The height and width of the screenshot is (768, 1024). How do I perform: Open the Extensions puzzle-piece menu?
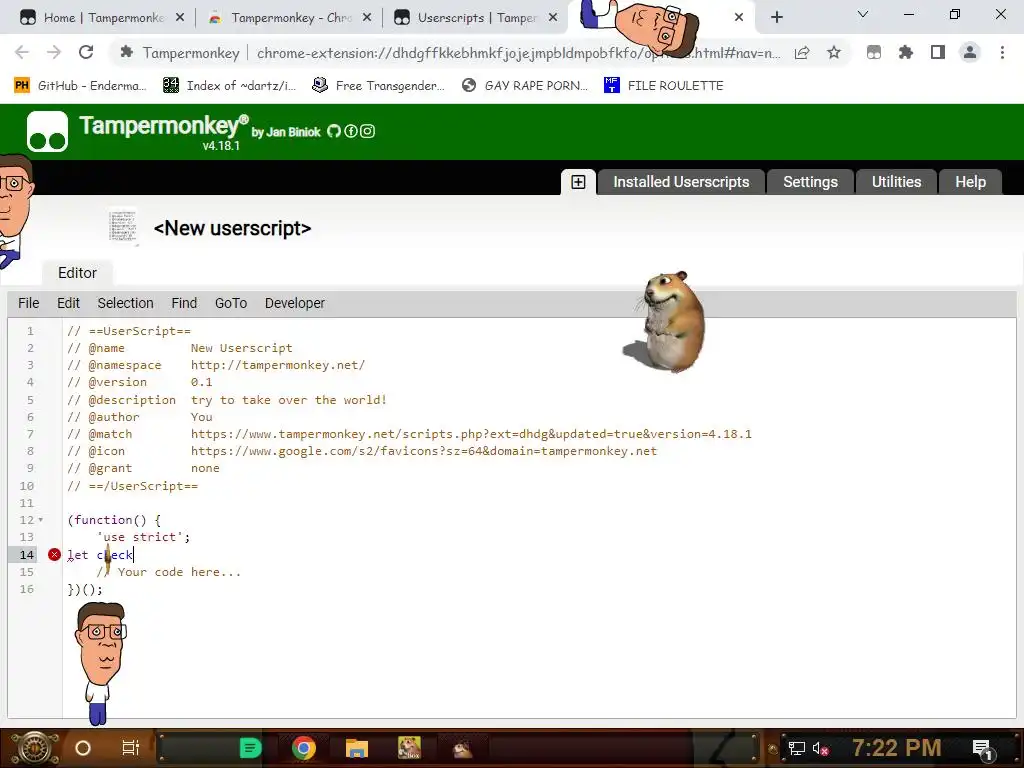pos(906,53)
